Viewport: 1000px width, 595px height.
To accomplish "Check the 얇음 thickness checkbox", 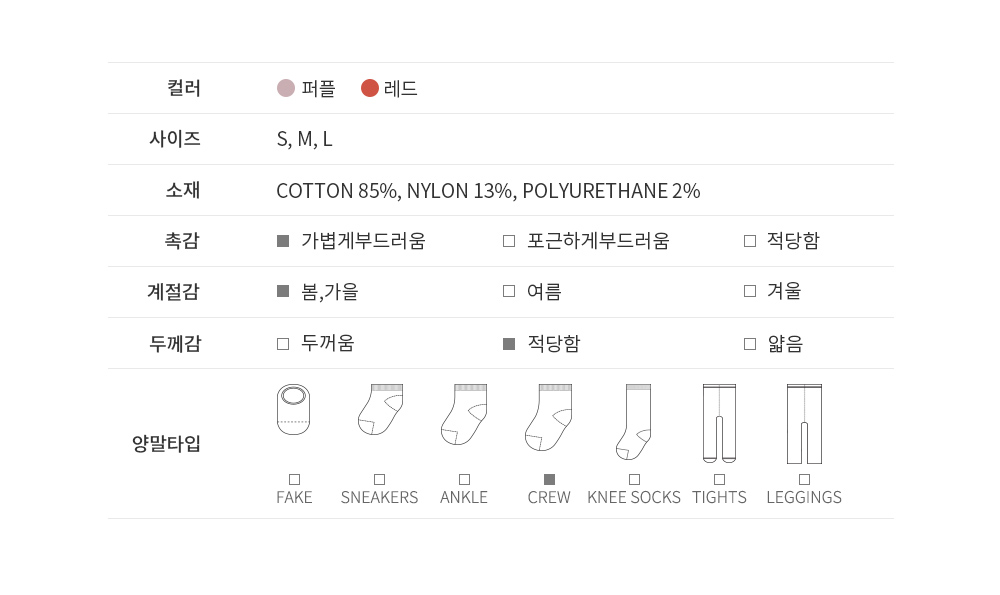I will coord(750,344).
